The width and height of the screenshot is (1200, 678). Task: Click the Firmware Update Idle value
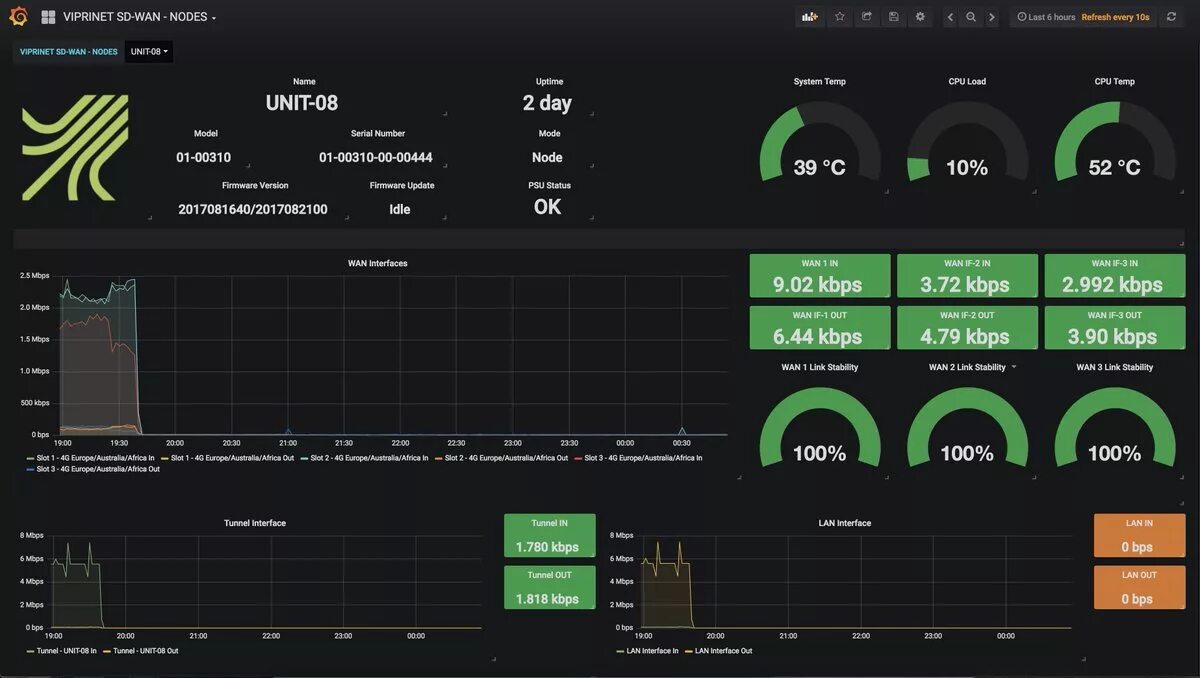[x=400, y=210]
